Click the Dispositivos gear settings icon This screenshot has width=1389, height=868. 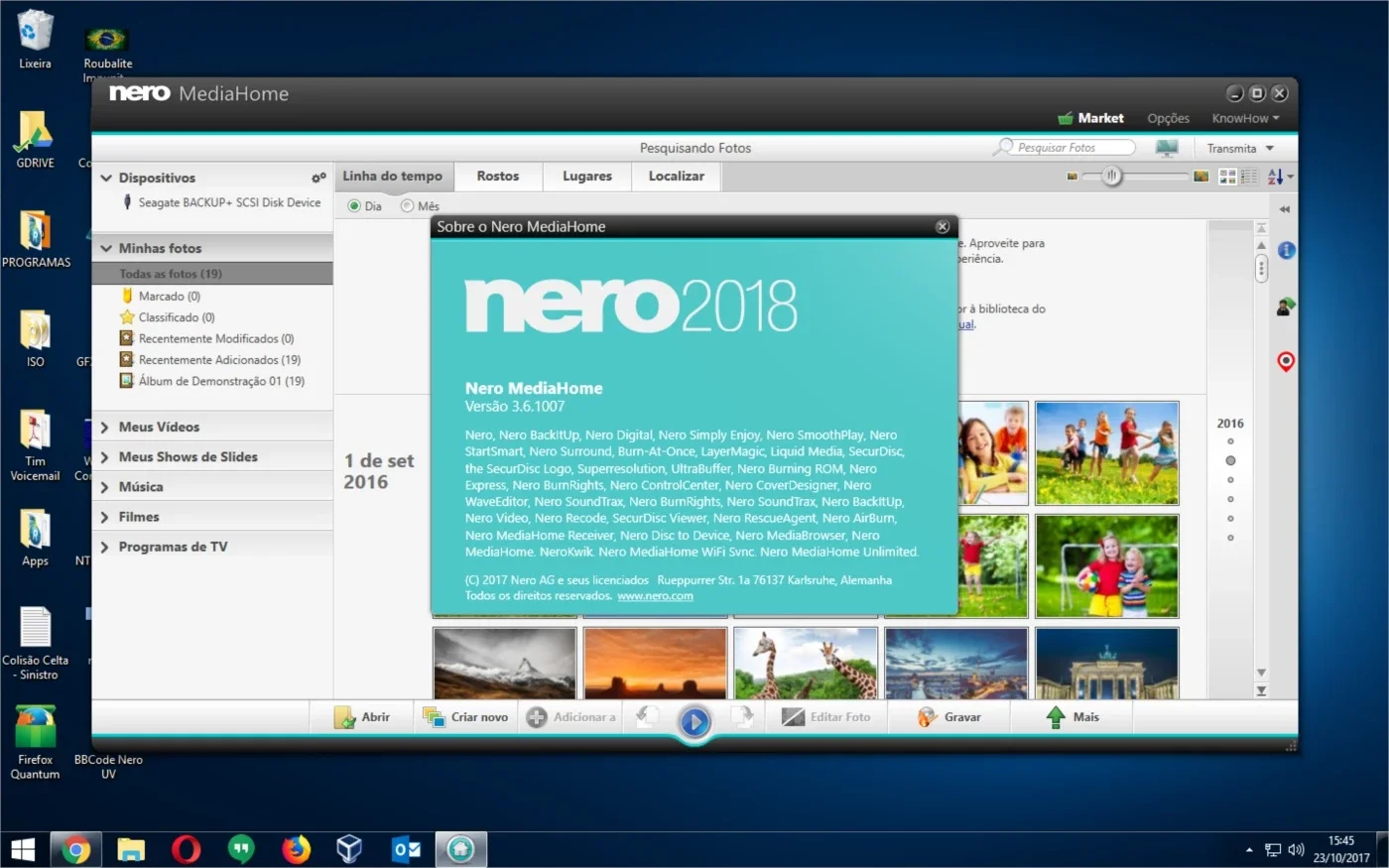318,178
